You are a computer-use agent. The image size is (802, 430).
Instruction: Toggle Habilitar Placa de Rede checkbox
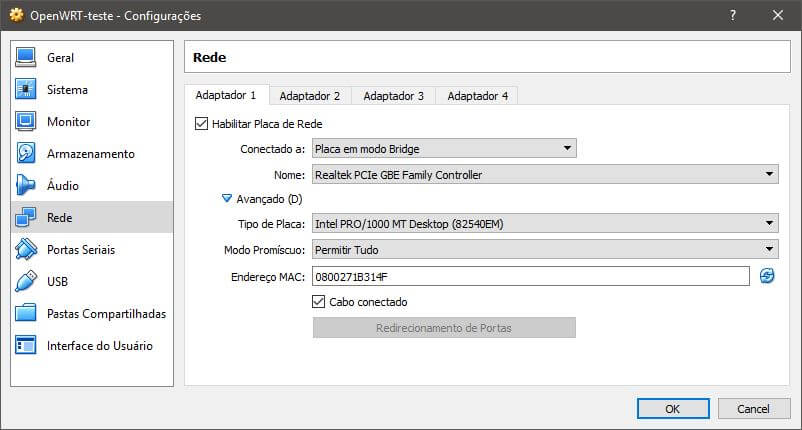202,124
